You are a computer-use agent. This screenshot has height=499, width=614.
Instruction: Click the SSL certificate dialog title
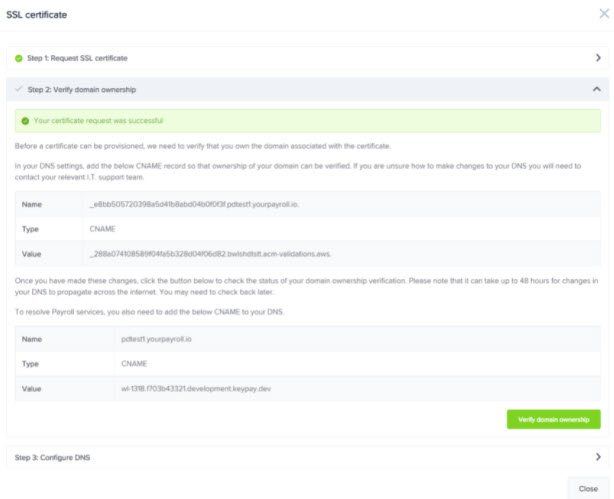pos(36,15)
